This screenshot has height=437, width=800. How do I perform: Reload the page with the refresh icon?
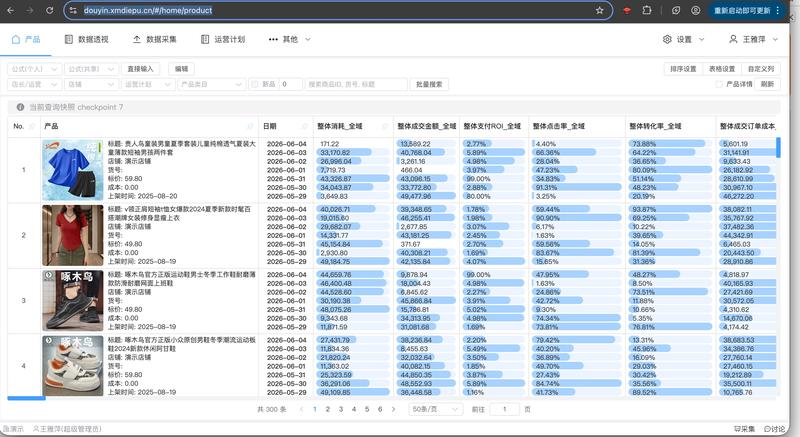click(x=49, y=10)
